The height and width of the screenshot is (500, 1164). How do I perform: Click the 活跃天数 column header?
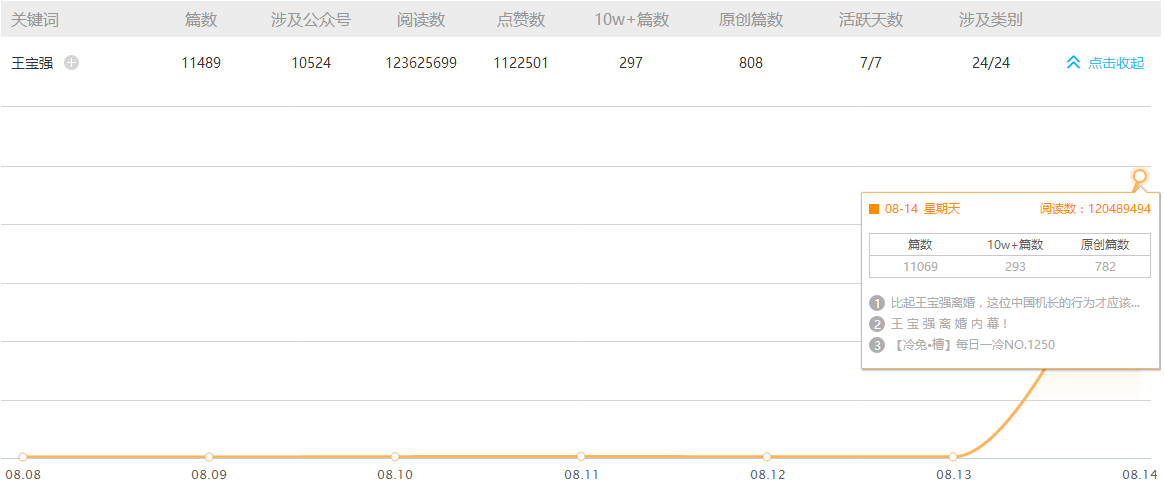871,20
